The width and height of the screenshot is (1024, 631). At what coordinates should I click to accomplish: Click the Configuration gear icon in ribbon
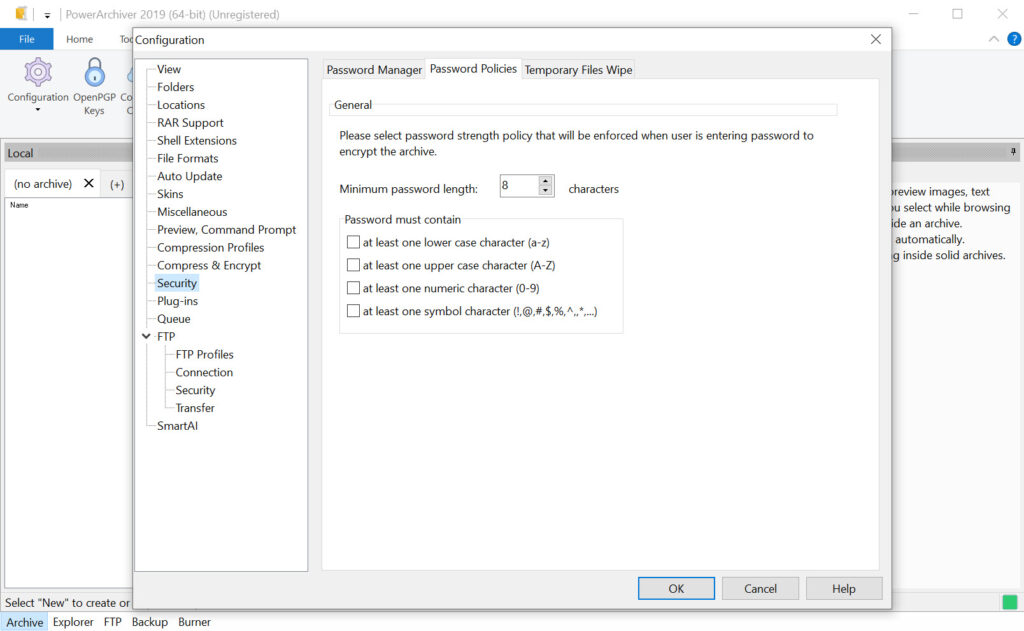tap(38, 73)
